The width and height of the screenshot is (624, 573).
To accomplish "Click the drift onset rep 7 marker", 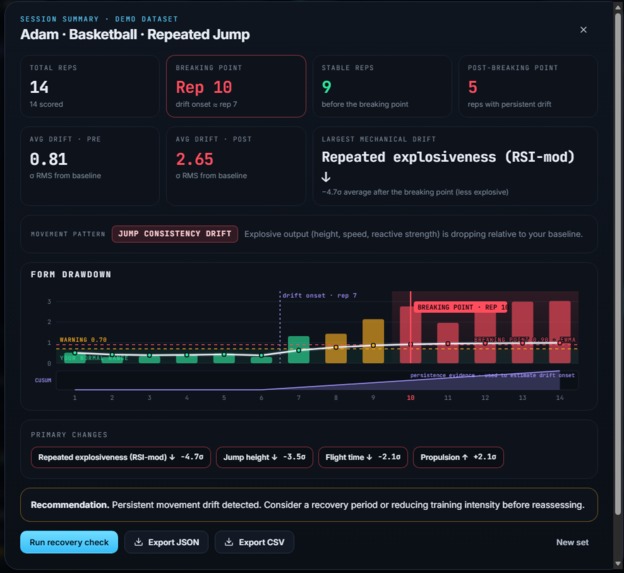I will (x=320, y=295).
